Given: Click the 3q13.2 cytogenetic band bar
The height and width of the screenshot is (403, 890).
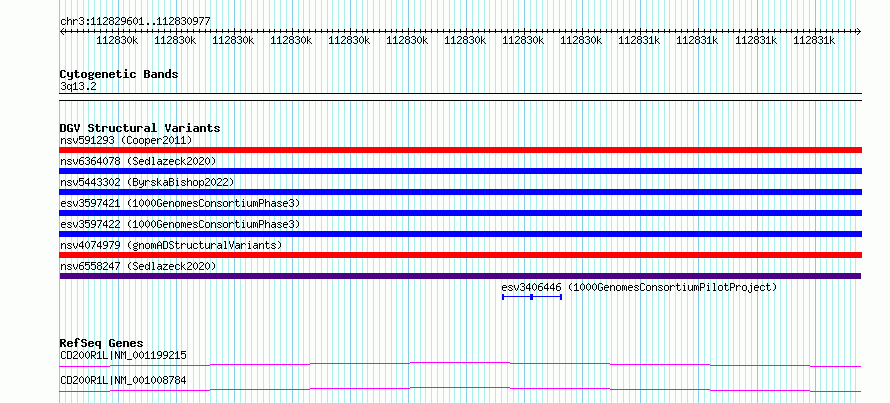Looking at the screenshot, I should pos(460,97).
